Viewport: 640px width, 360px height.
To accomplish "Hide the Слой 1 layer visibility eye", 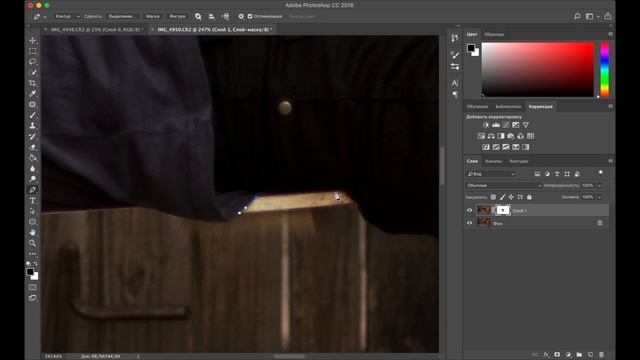I will [x=469, y=211].
